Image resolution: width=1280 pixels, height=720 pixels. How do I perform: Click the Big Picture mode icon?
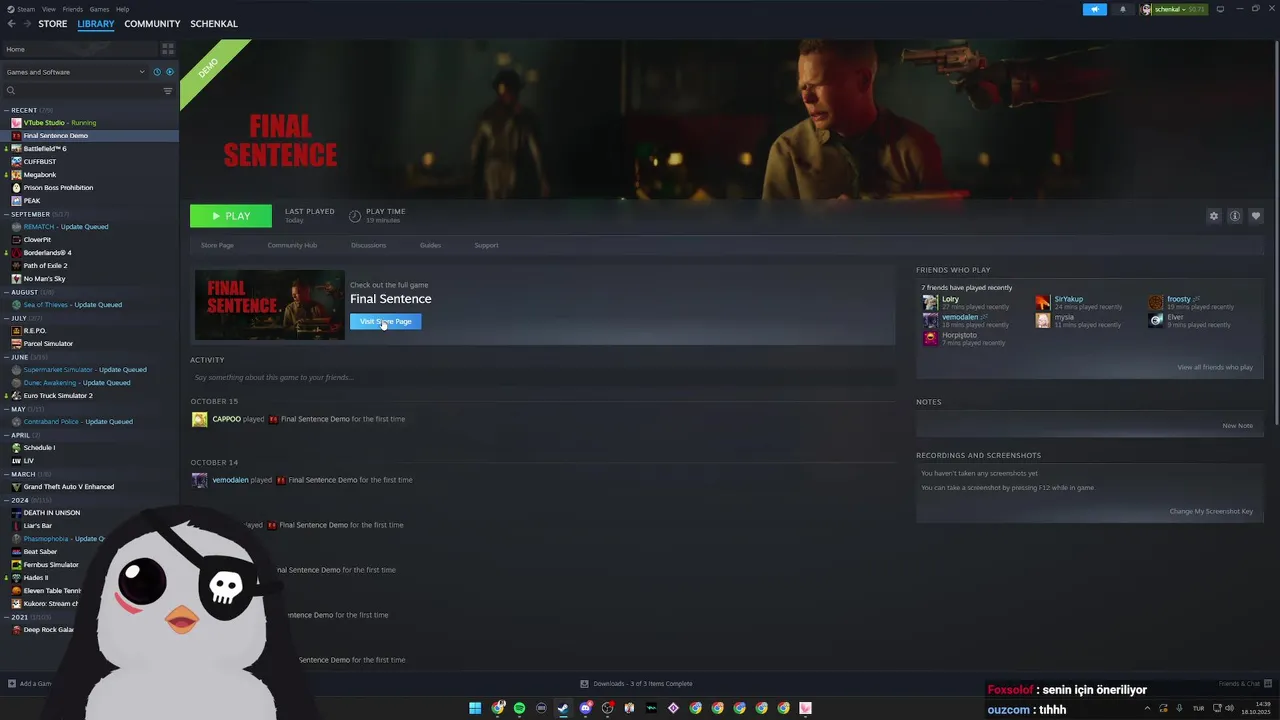pyautogui.click(x=1220, y=9)
